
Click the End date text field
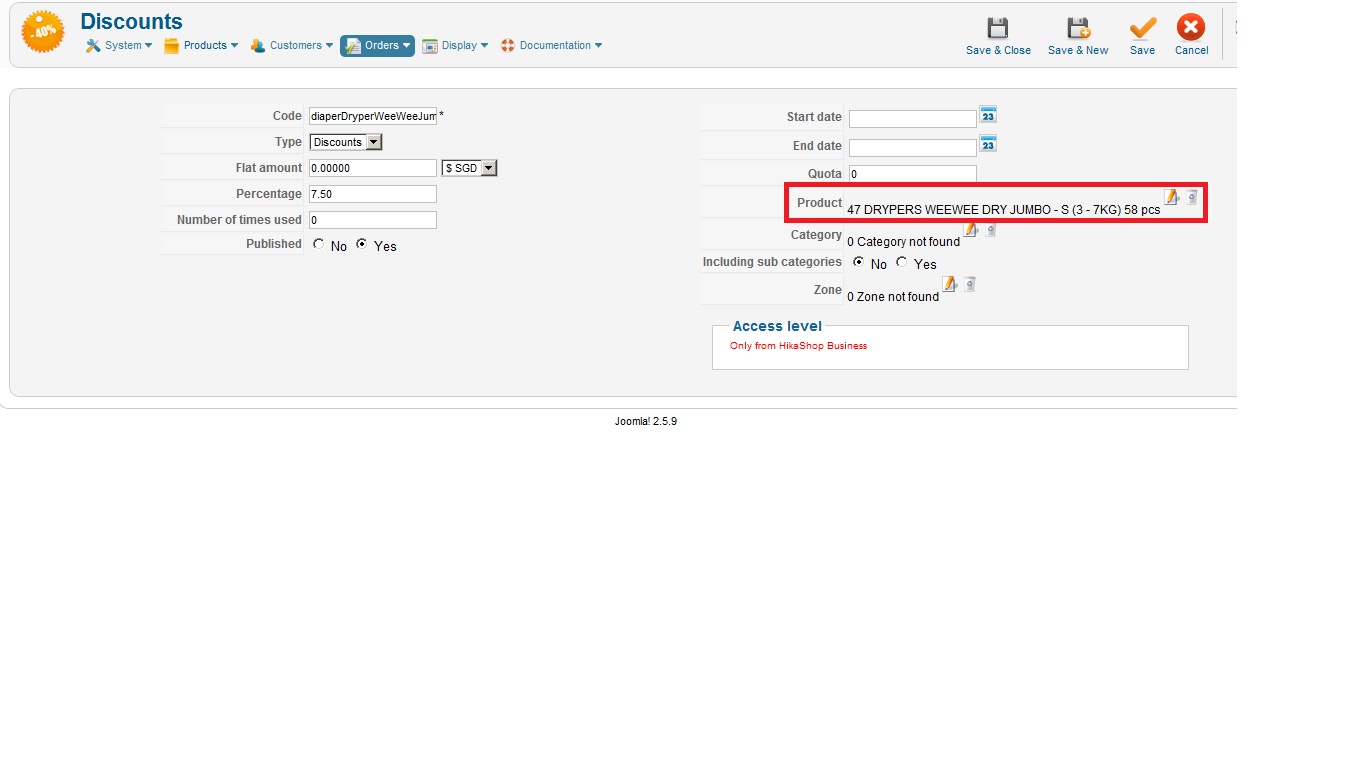click(x=913, y=148)
